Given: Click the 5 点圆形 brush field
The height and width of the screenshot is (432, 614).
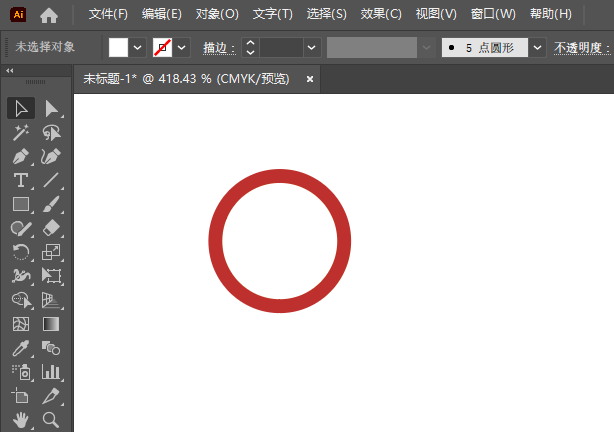Looking at the screenshot, I should pyautogui.click(x=485, y=48).
